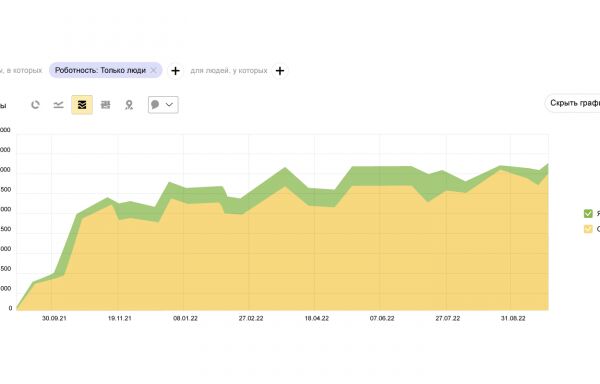Switch to the column chart view icon
This screenshot has height=384, width=600.
106,105
